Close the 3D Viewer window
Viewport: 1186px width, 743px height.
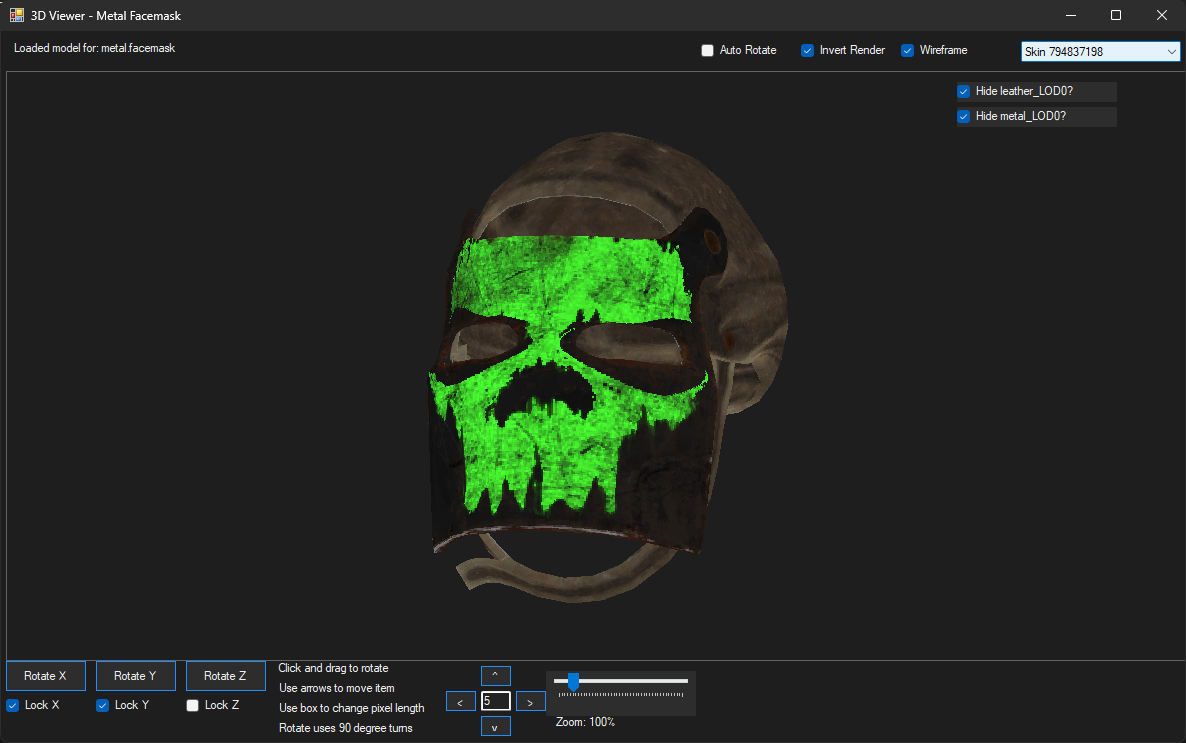[x=1162, y=15]
